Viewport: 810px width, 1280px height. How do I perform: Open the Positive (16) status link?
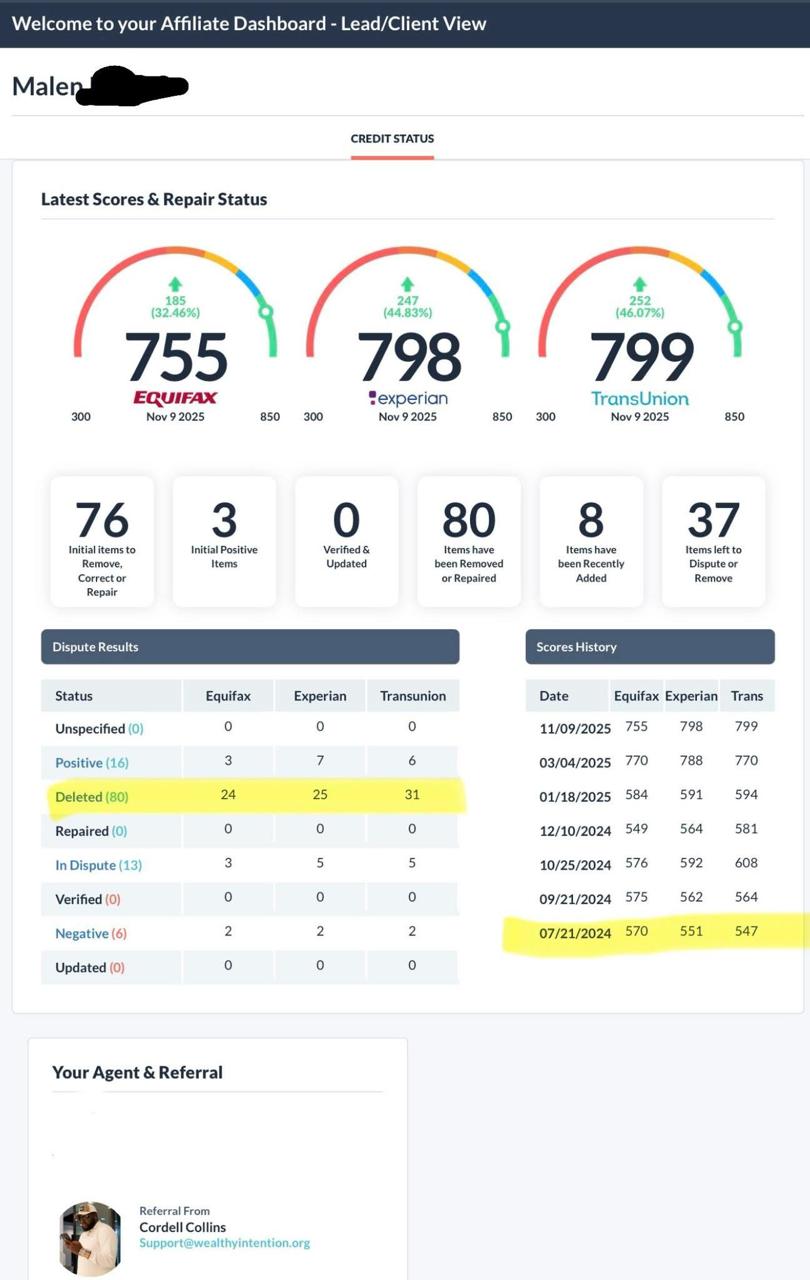[91, 763]
